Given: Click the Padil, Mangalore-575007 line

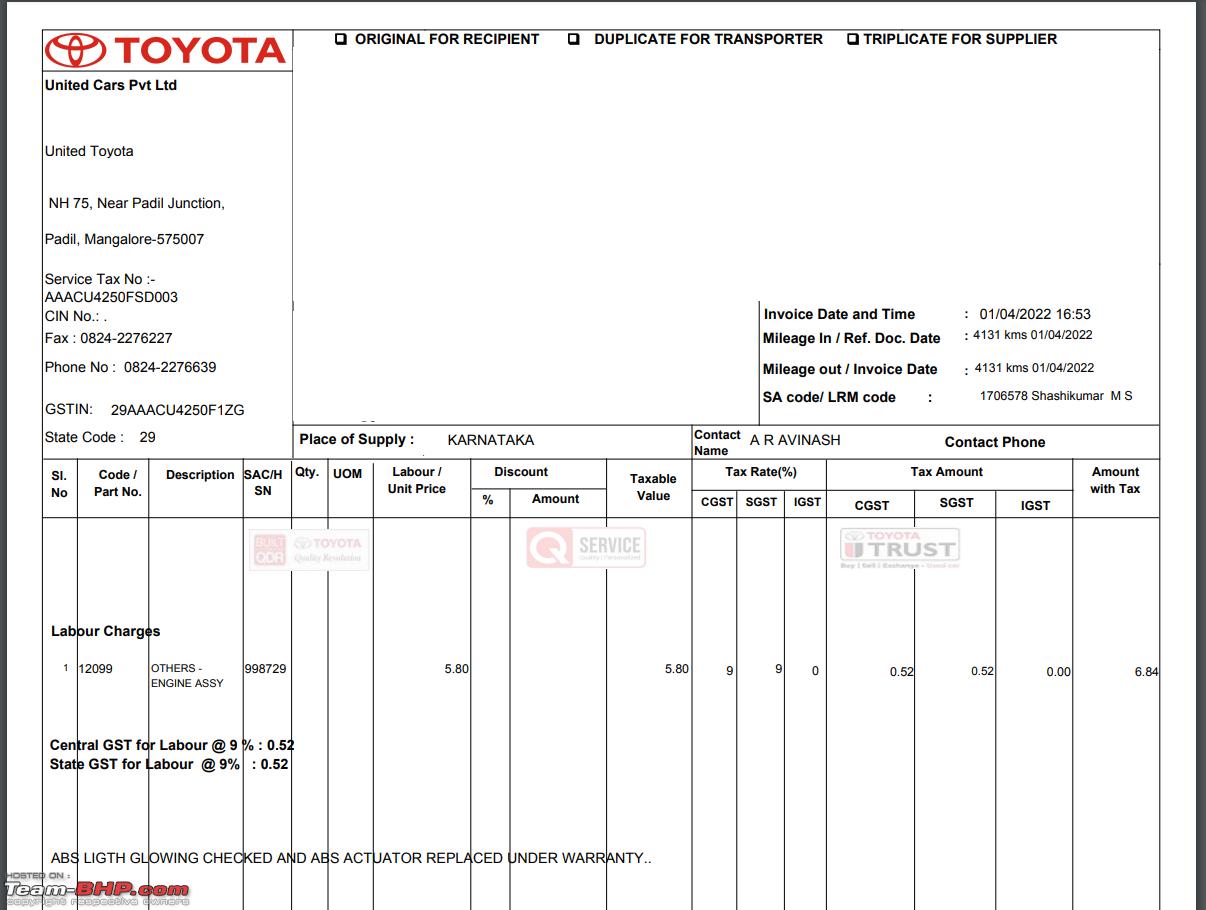Looking at the screenshot, I should [x=124, y=239].
